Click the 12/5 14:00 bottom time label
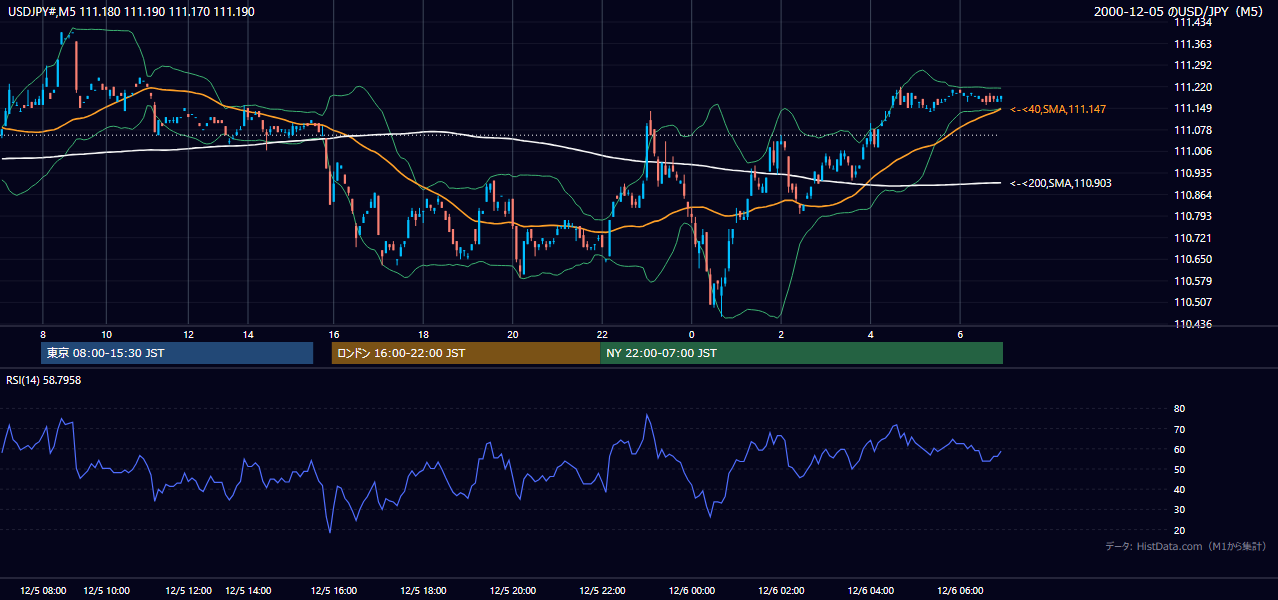The width and height of the screenshot is (1278, 600). point(250,591)
